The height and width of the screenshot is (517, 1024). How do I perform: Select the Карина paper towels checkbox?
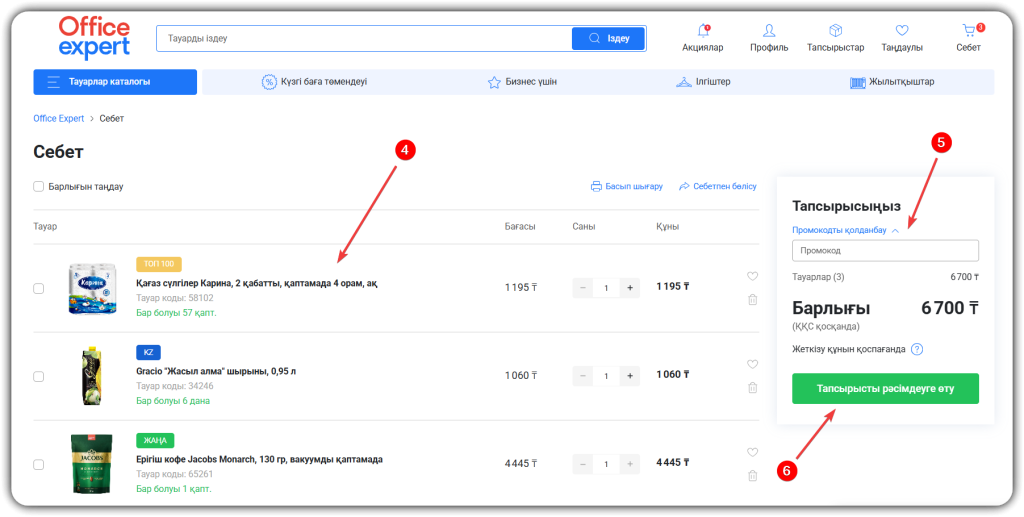point(39,289)
